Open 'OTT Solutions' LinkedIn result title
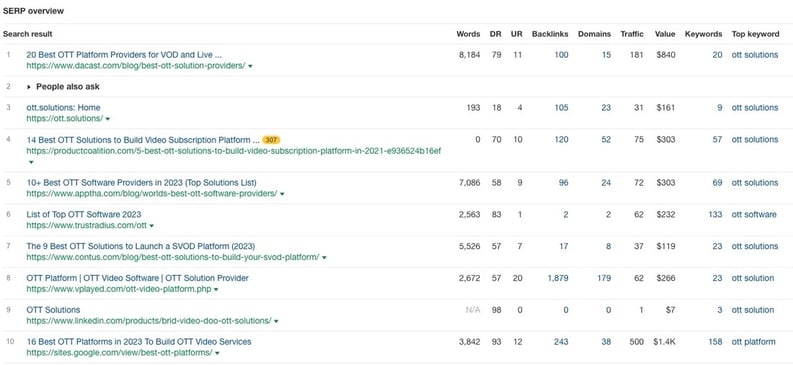 53,310
